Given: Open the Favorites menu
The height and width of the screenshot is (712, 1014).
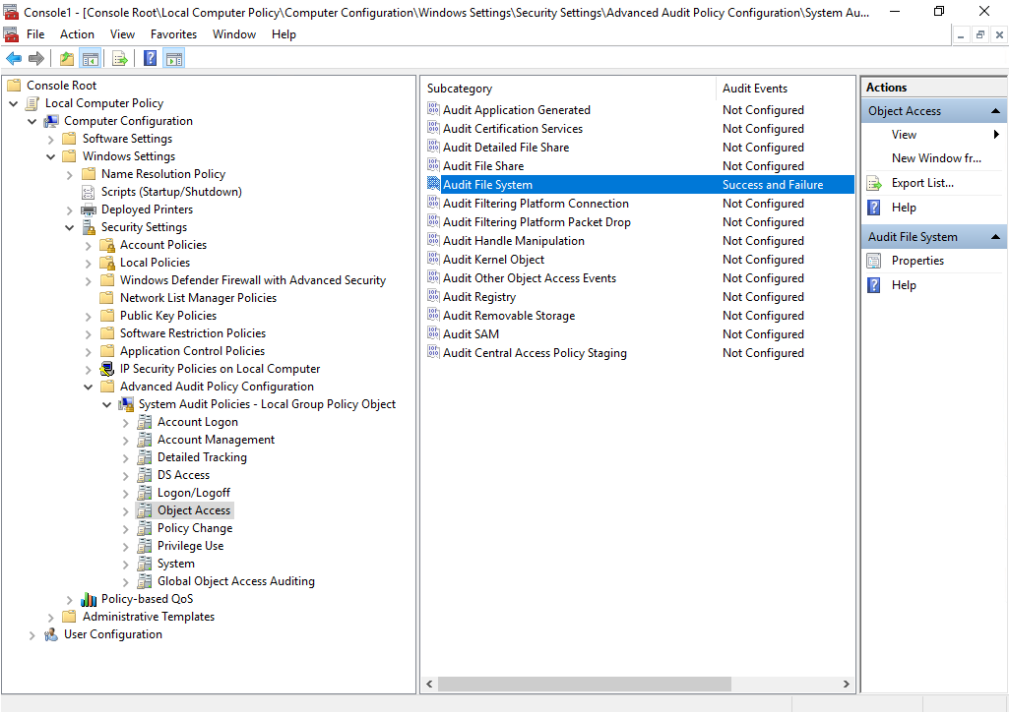Looking at the screenshot, I should 173,34.
